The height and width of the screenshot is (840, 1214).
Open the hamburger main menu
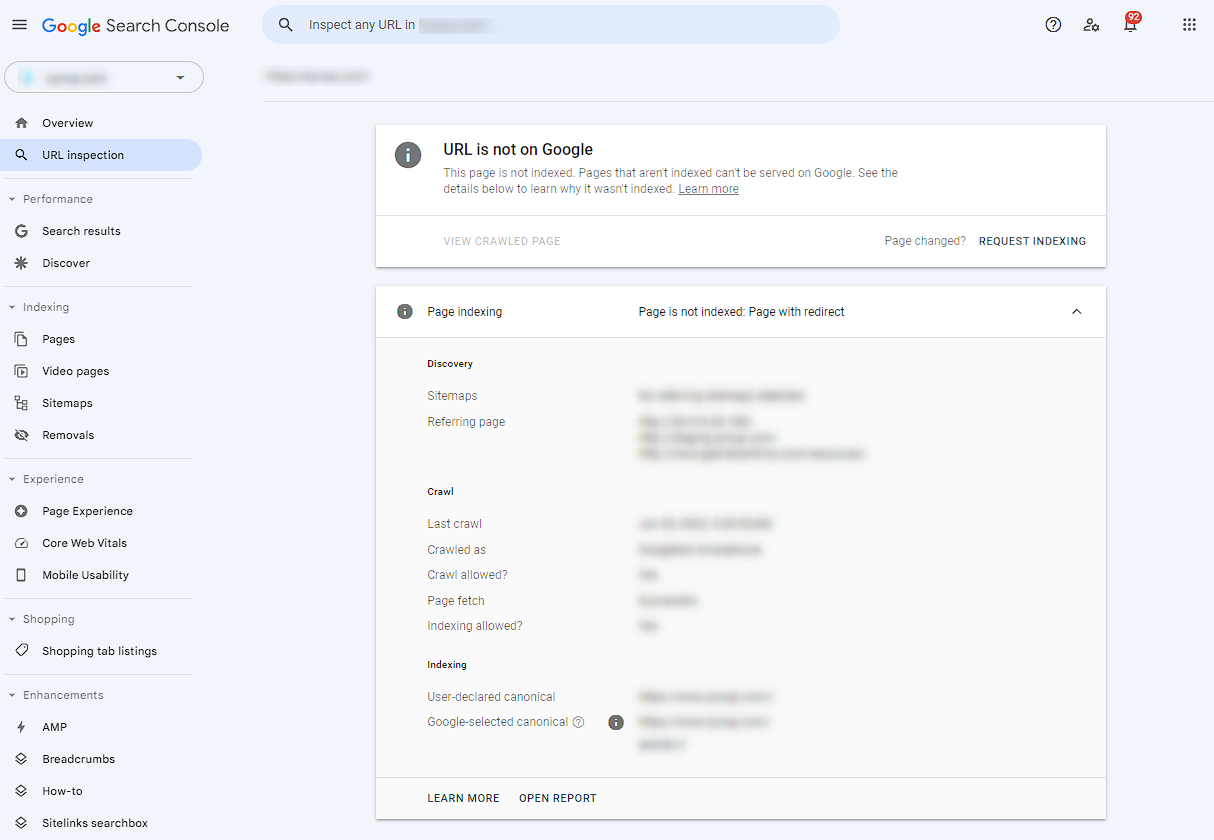[19, 25]
